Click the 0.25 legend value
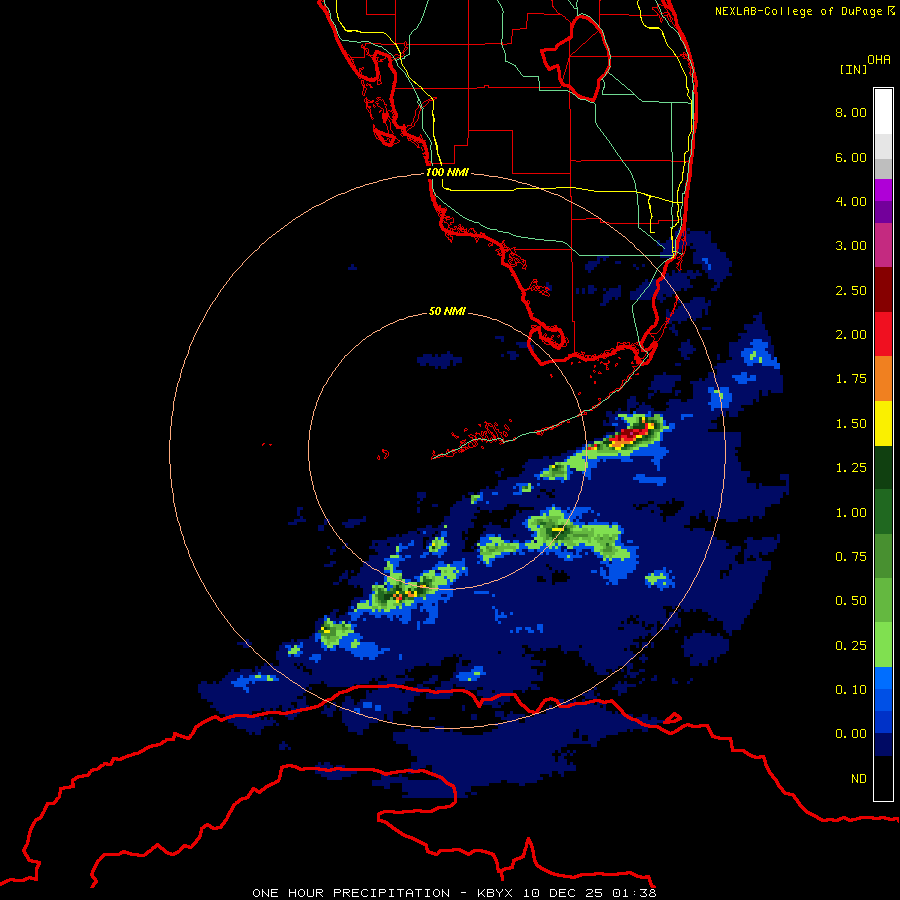The height and width of the screenshot is (900, 900). [851, 646]
